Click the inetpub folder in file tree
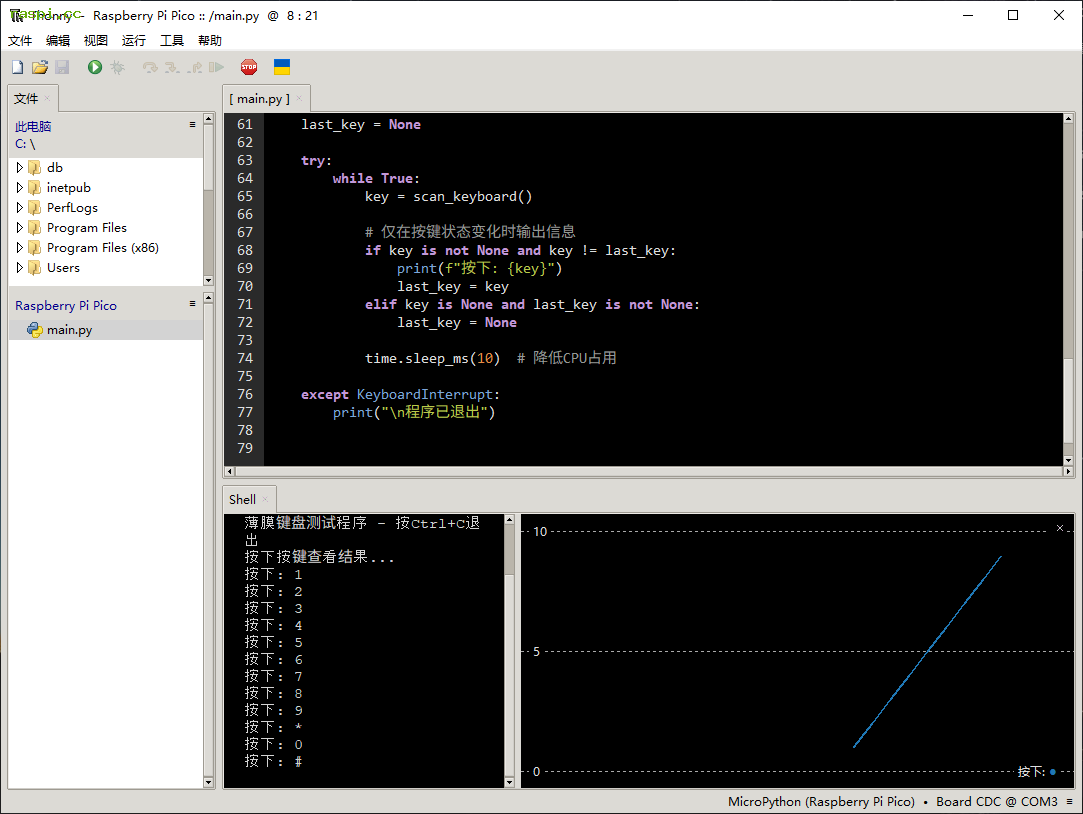This screenshot has width=1083, height=814. tap(68, 188)
